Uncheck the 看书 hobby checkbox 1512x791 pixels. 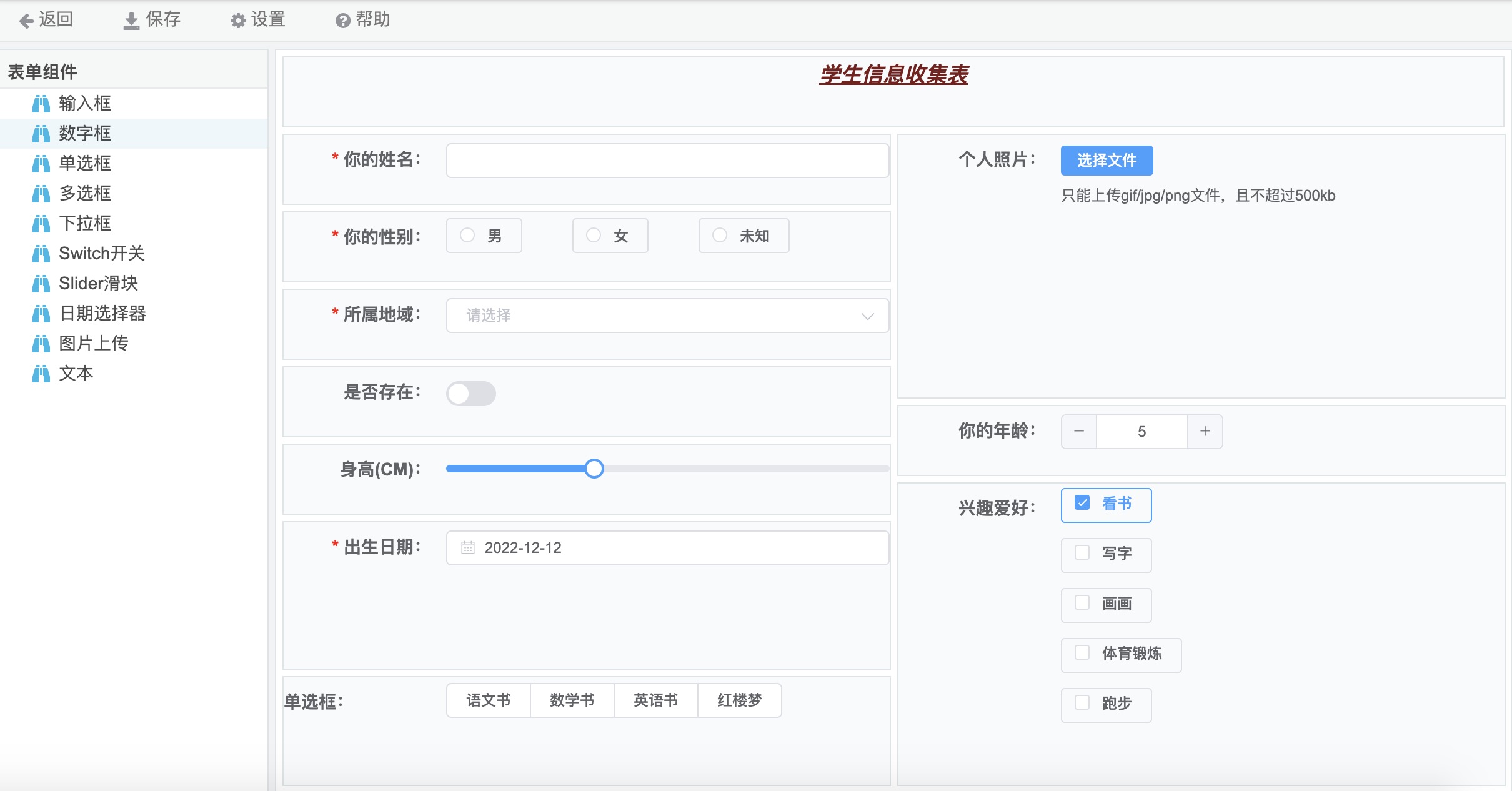coord(1082,503)
